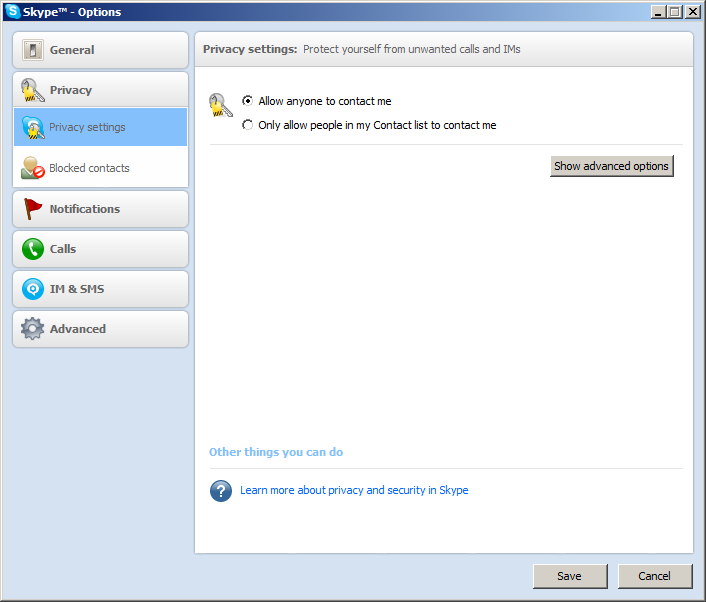Open Privacy settings label in sidebar
This screenshot has height=602, width=706.
pos(87,127)
